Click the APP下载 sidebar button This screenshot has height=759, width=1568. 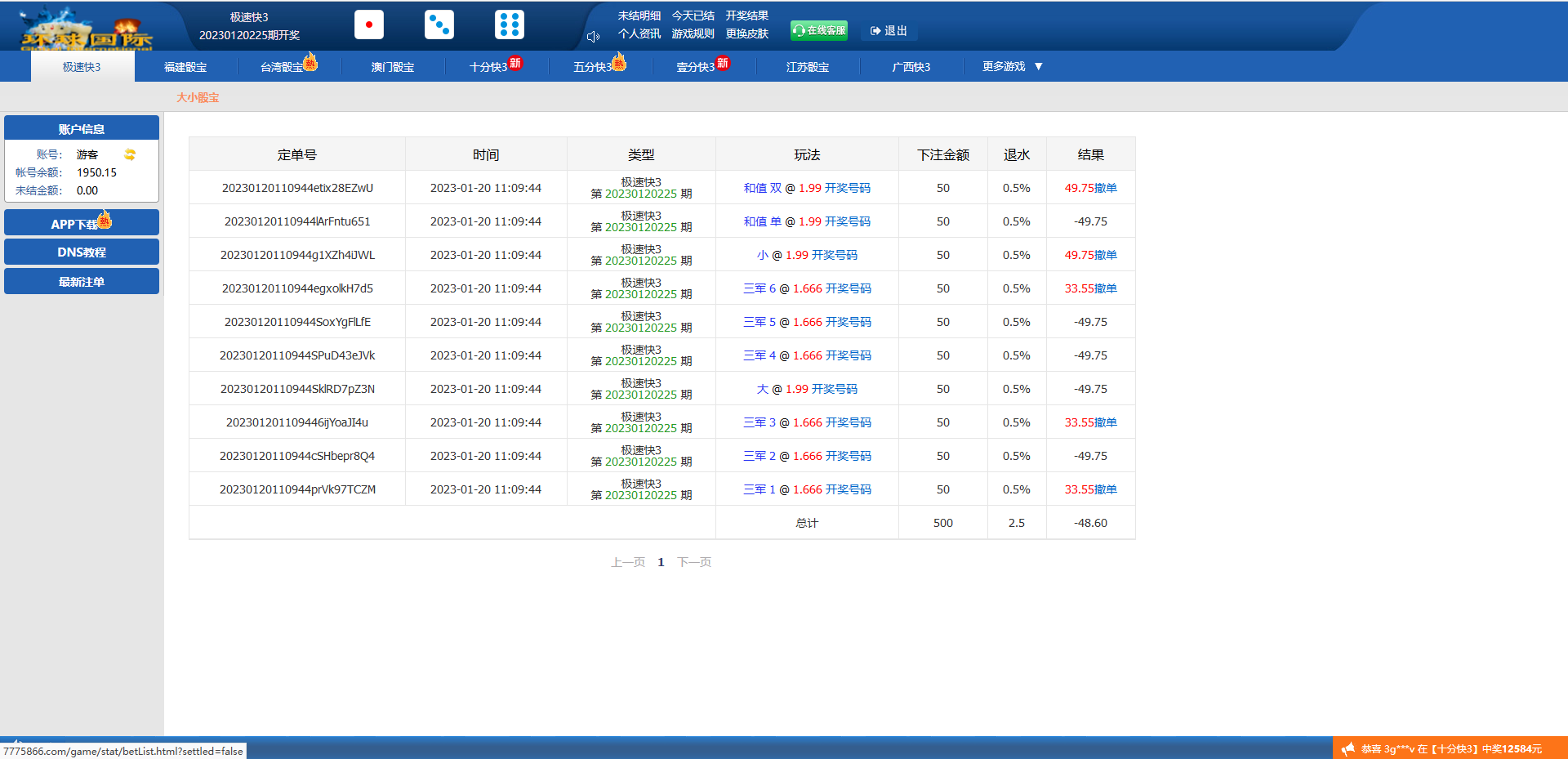pyautogui.click(x=82, y=223)
